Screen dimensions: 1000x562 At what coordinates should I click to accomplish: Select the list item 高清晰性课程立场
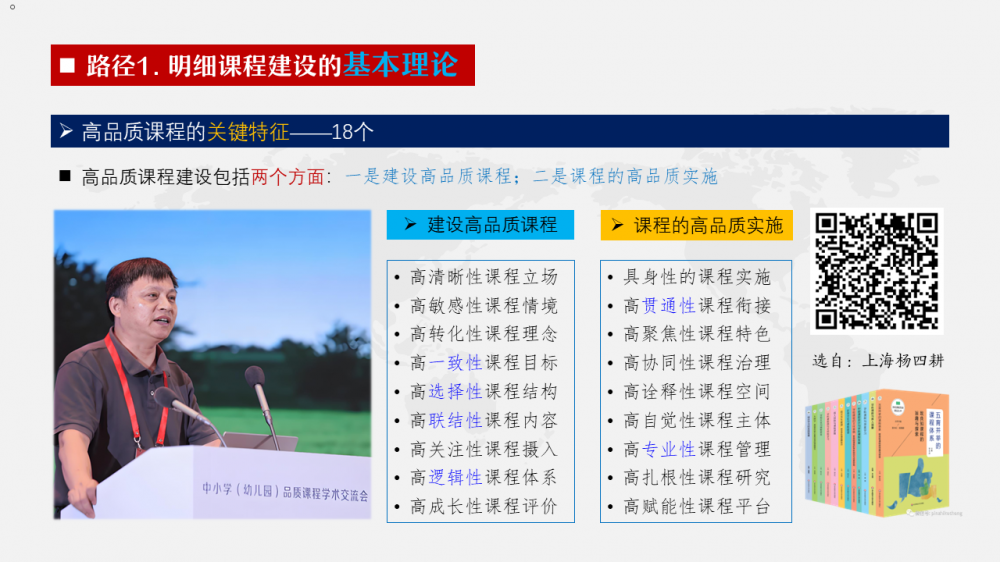pyautogui.click(x=484, y=277)
